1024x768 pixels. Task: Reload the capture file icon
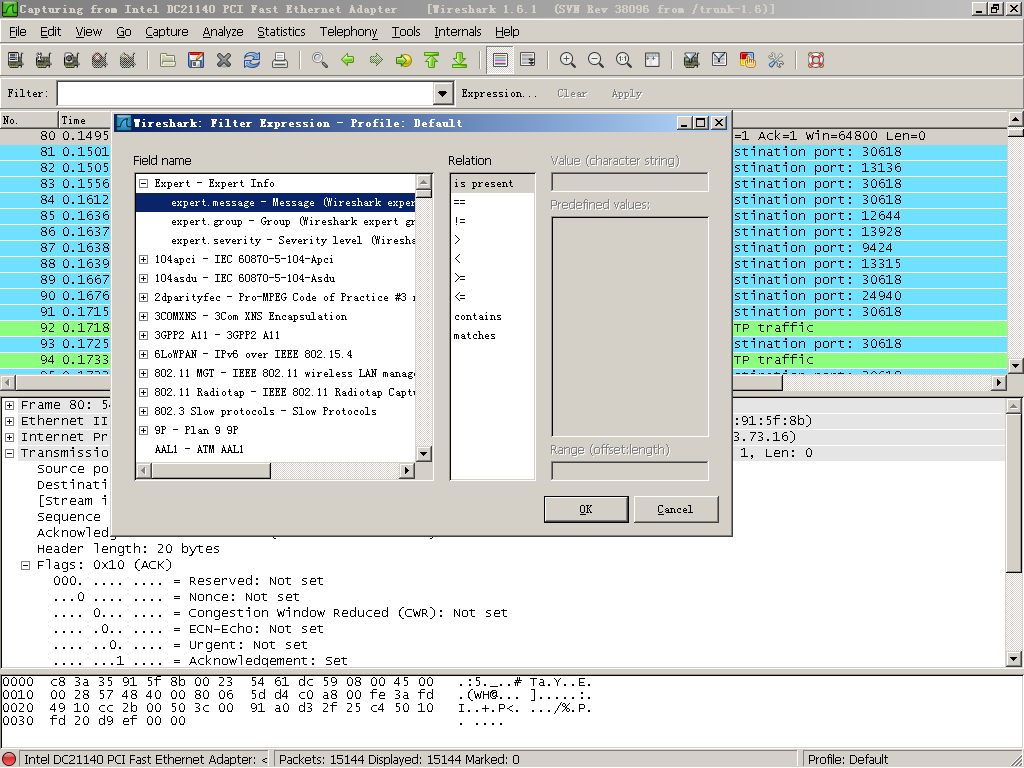point(252,60)
